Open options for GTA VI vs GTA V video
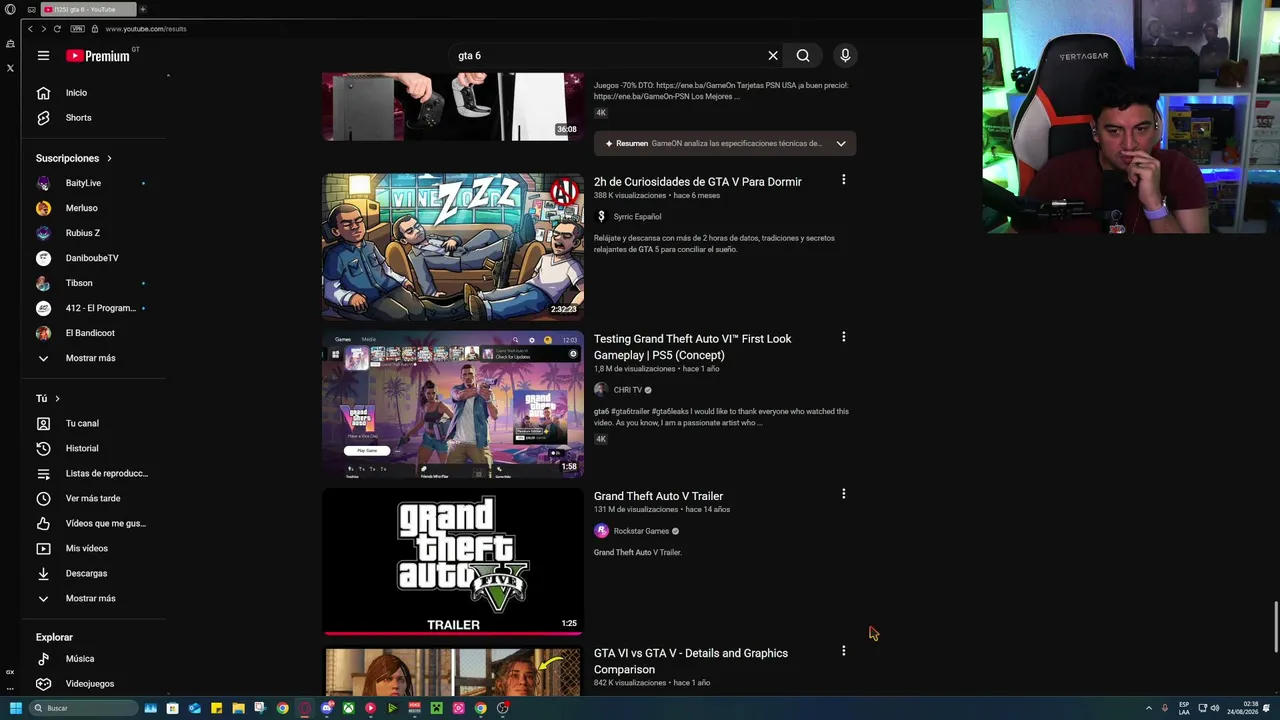Screen dimensions: 1280x720 click(x=843, y=651)
